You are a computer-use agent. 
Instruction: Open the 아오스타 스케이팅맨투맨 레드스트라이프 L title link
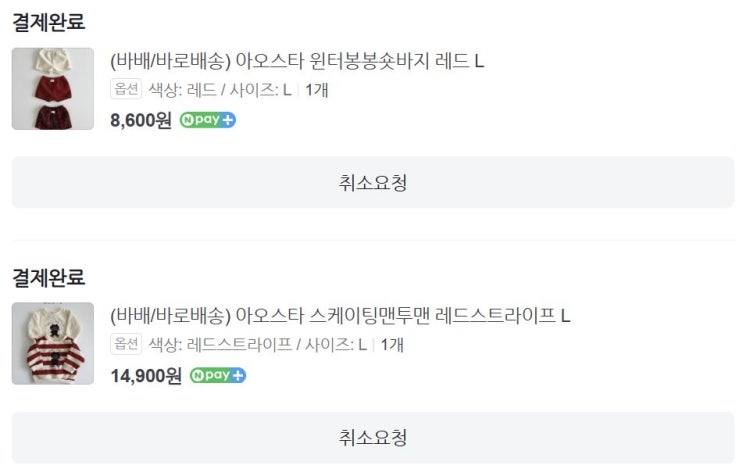click(340, 316)
